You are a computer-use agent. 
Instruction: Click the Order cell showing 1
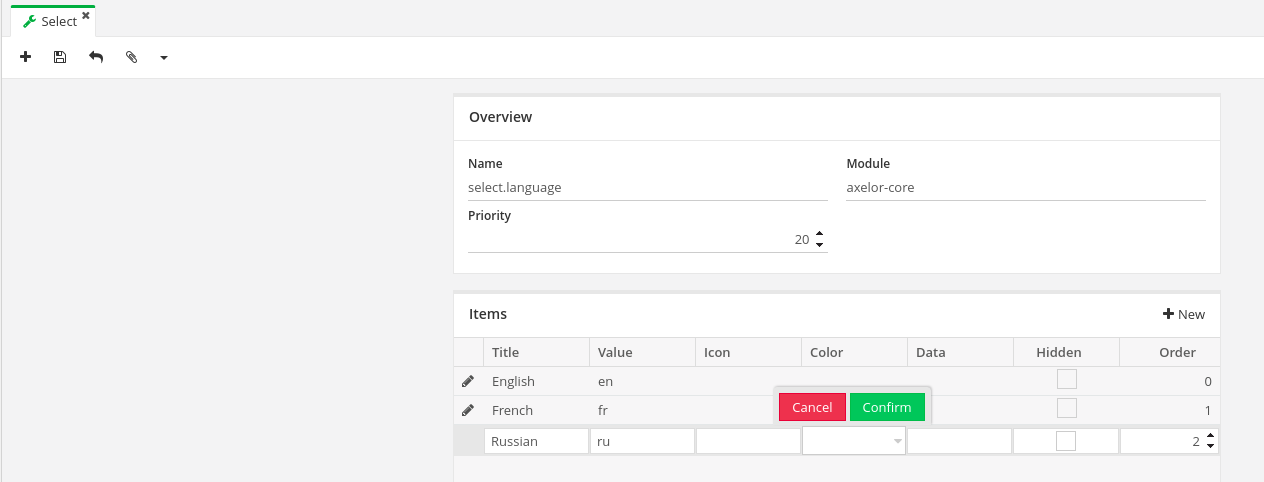[x=1170, y=410]
